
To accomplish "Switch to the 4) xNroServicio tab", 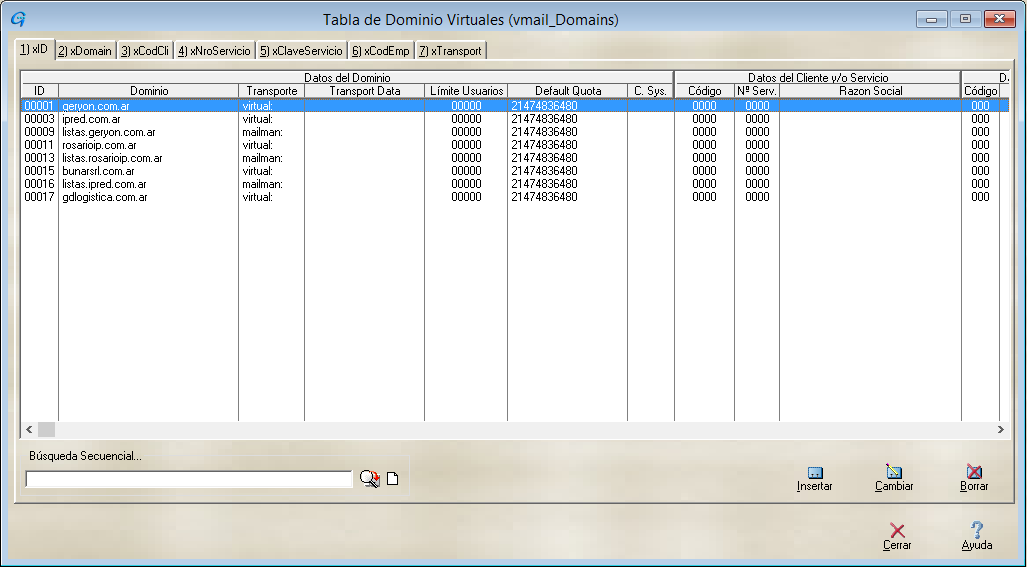I will point(214,51).
